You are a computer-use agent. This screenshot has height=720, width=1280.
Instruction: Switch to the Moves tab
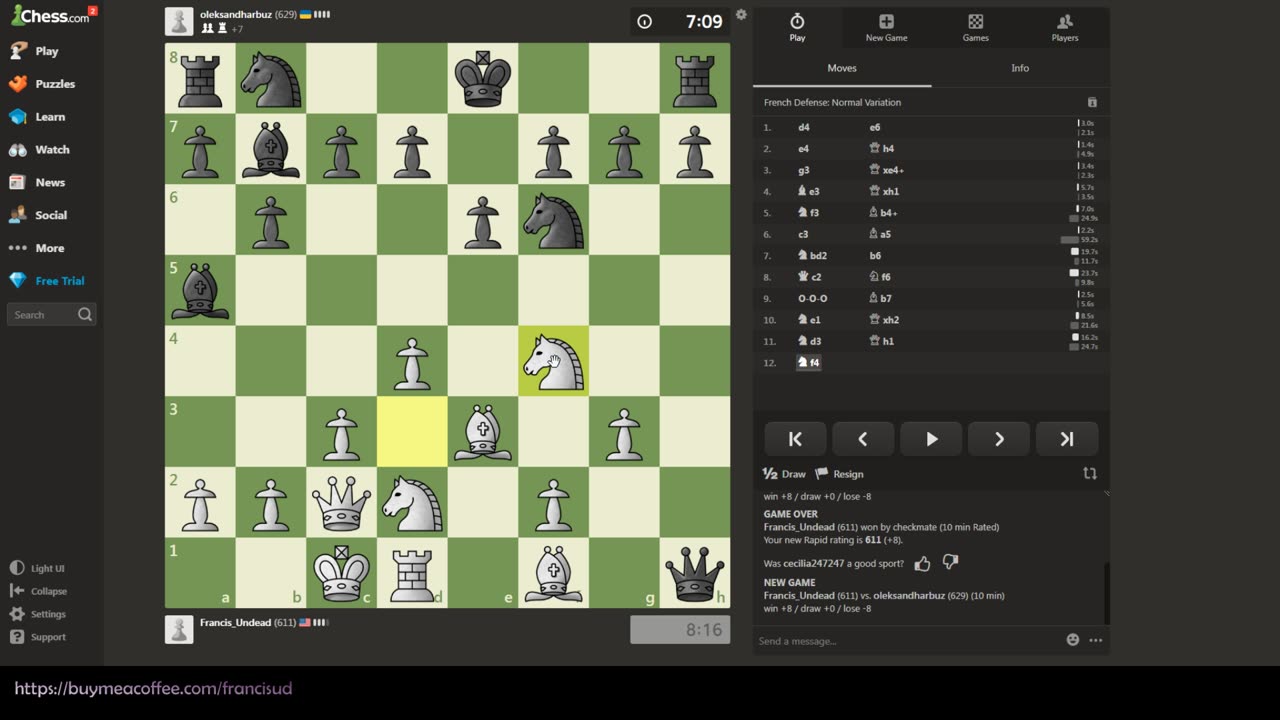click(842, 68)
